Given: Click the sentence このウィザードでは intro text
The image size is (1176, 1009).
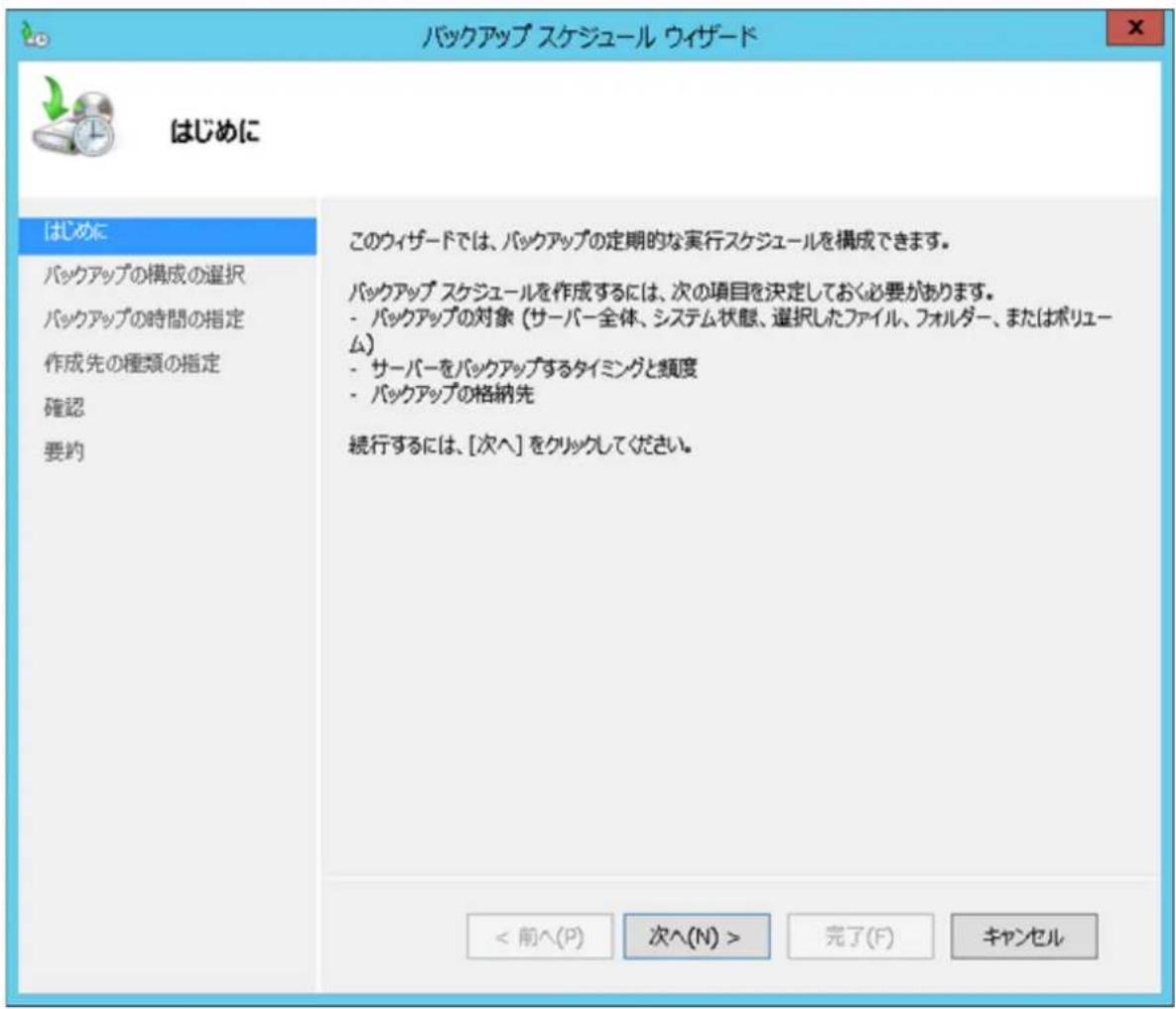Looking at the screenshot, I should (x=649, y=241).
